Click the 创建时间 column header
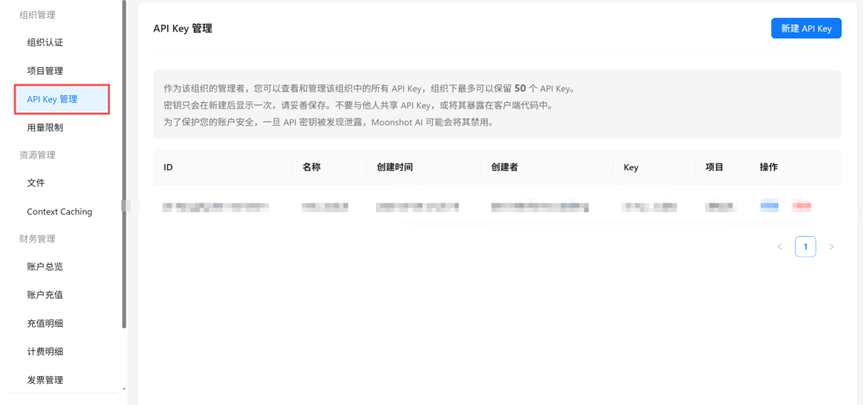Viewport: 863px width, 405px height. [x=395, y=167]
